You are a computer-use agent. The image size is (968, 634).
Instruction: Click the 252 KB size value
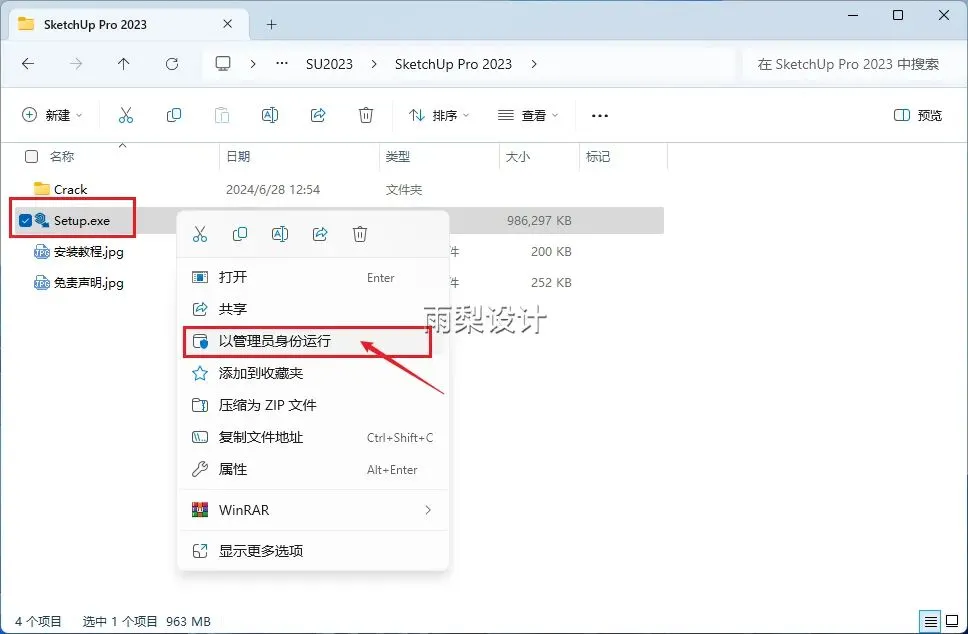pos(551,282)
